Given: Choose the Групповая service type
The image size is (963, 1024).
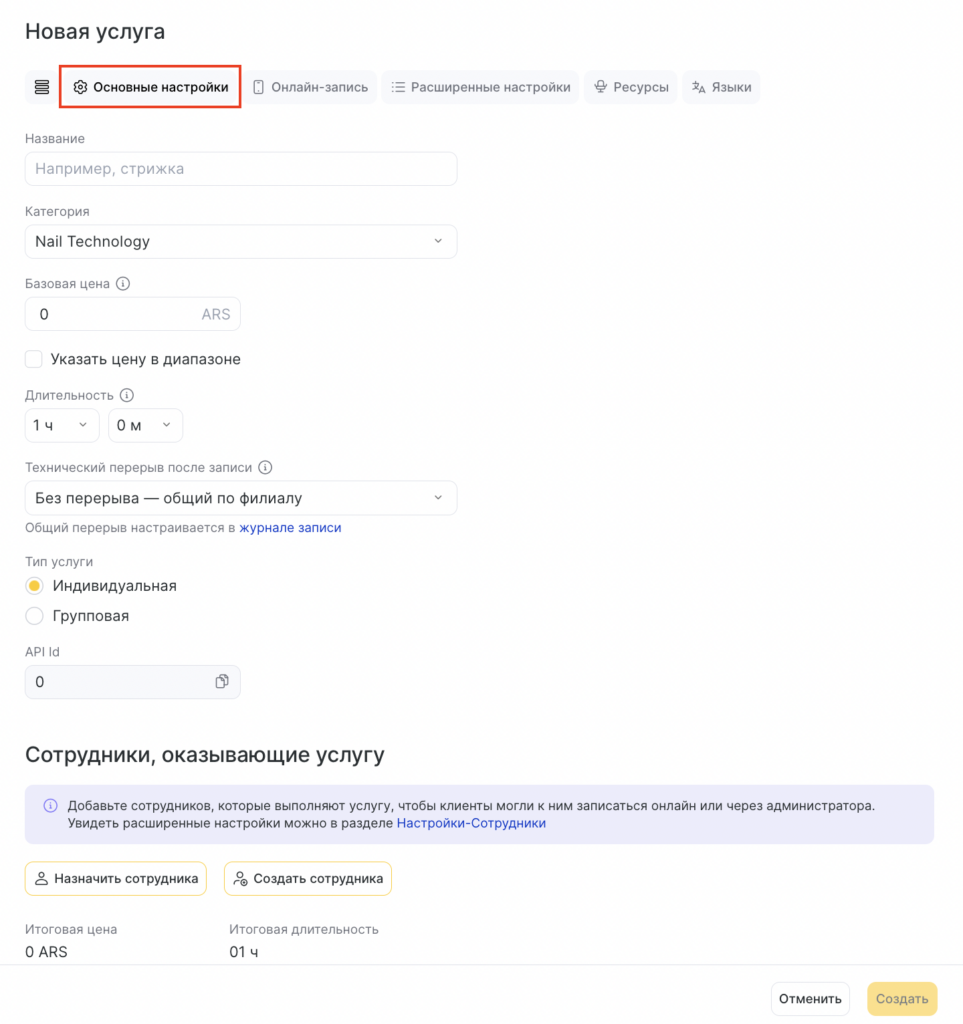Looking at the screenshot, I should (34, 616).
